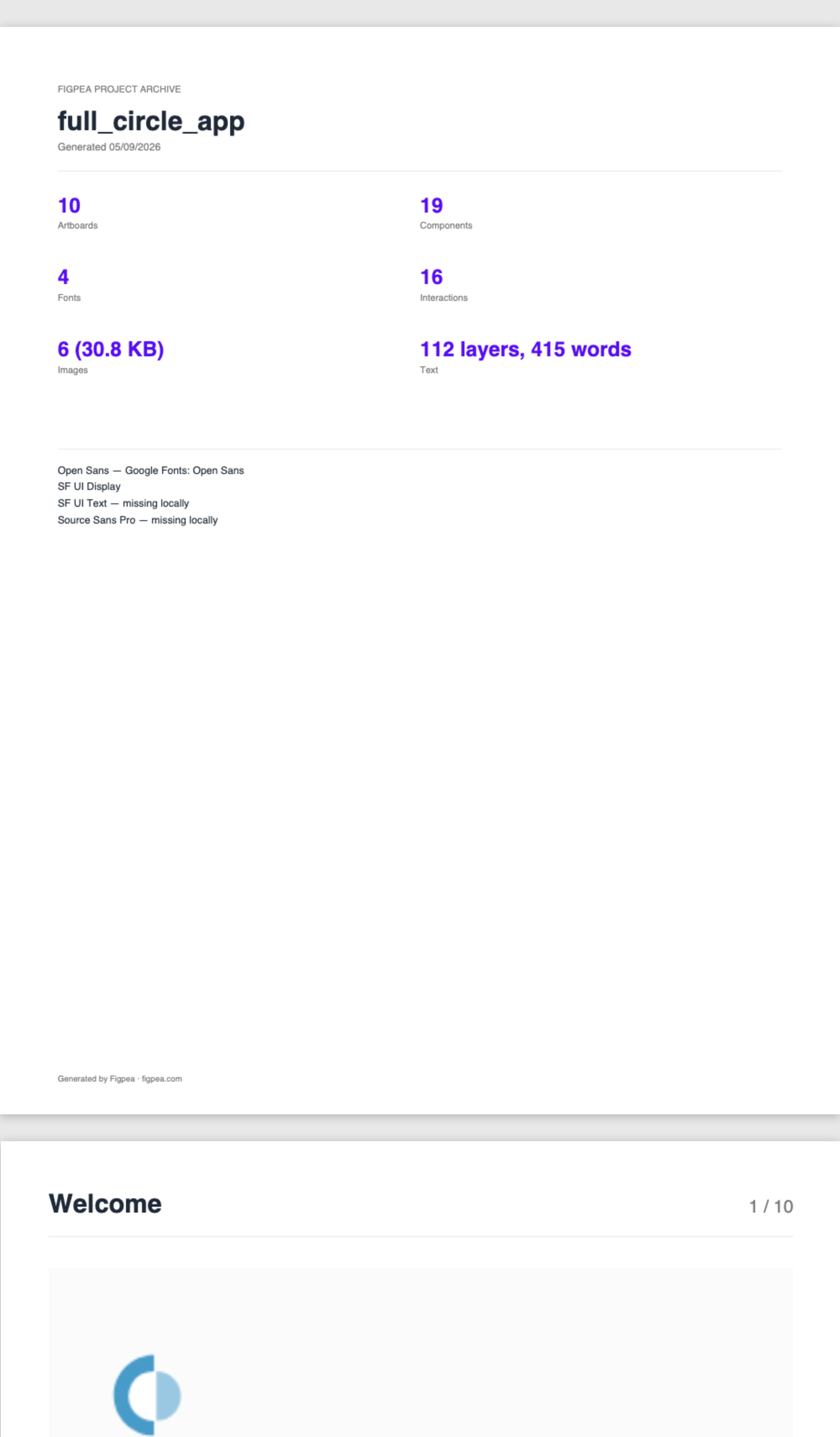Select the FIGPEA PROJECT ARCHIVE header text
The height and width of the screenshot is (1437, 840).
[119, 89]
